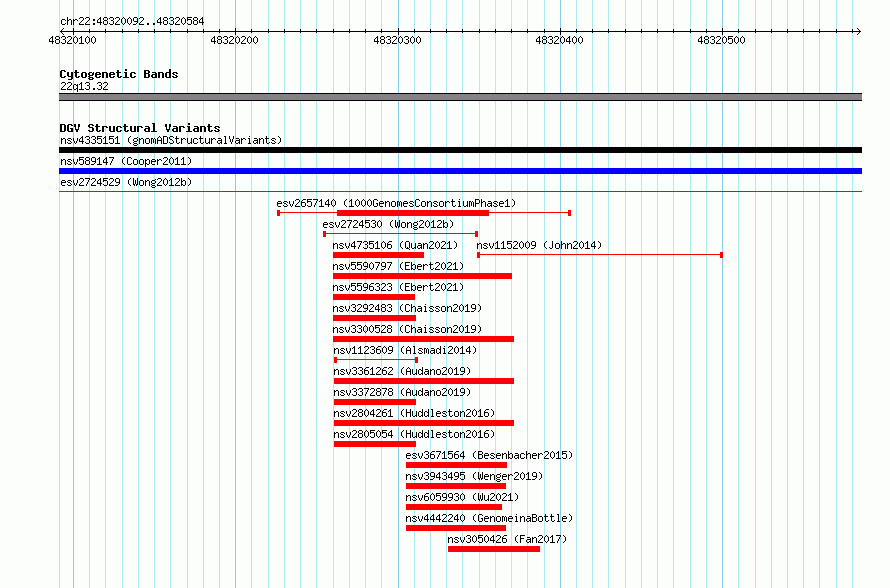
Task: Select the nsv3050426 red bar
Action: tap(494, 549)
